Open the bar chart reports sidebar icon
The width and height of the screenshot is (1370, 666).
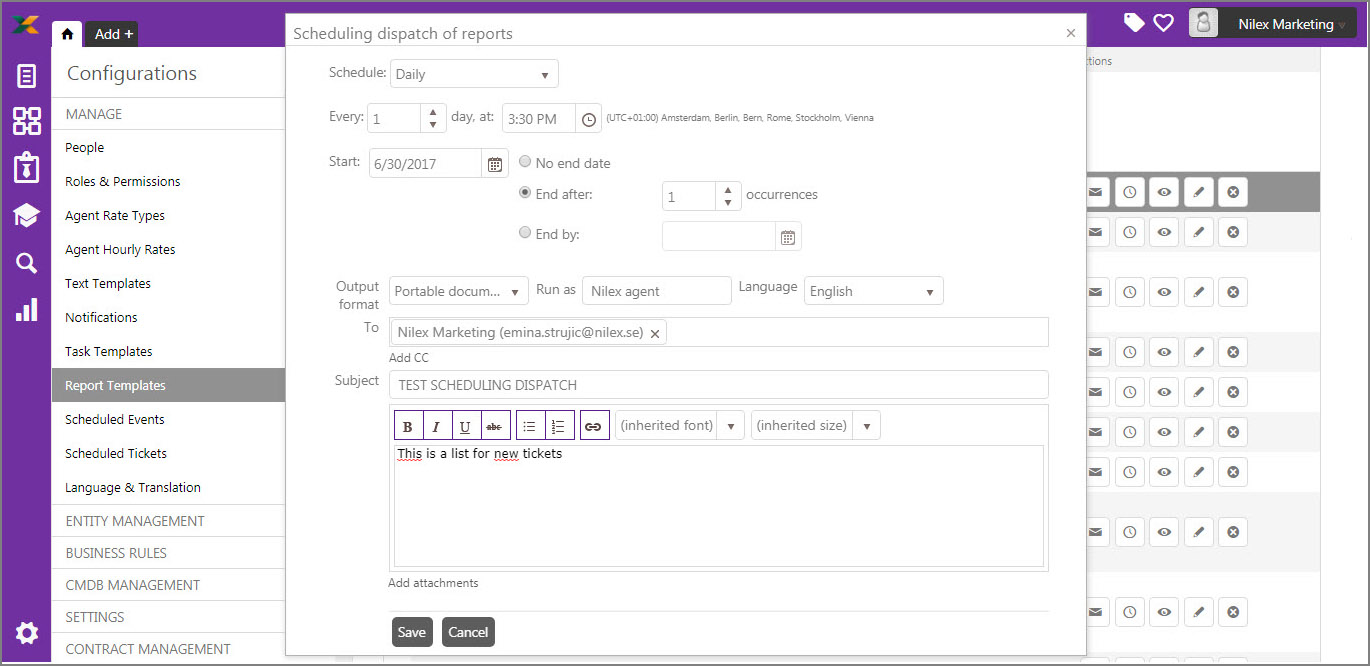coord(26,309)
